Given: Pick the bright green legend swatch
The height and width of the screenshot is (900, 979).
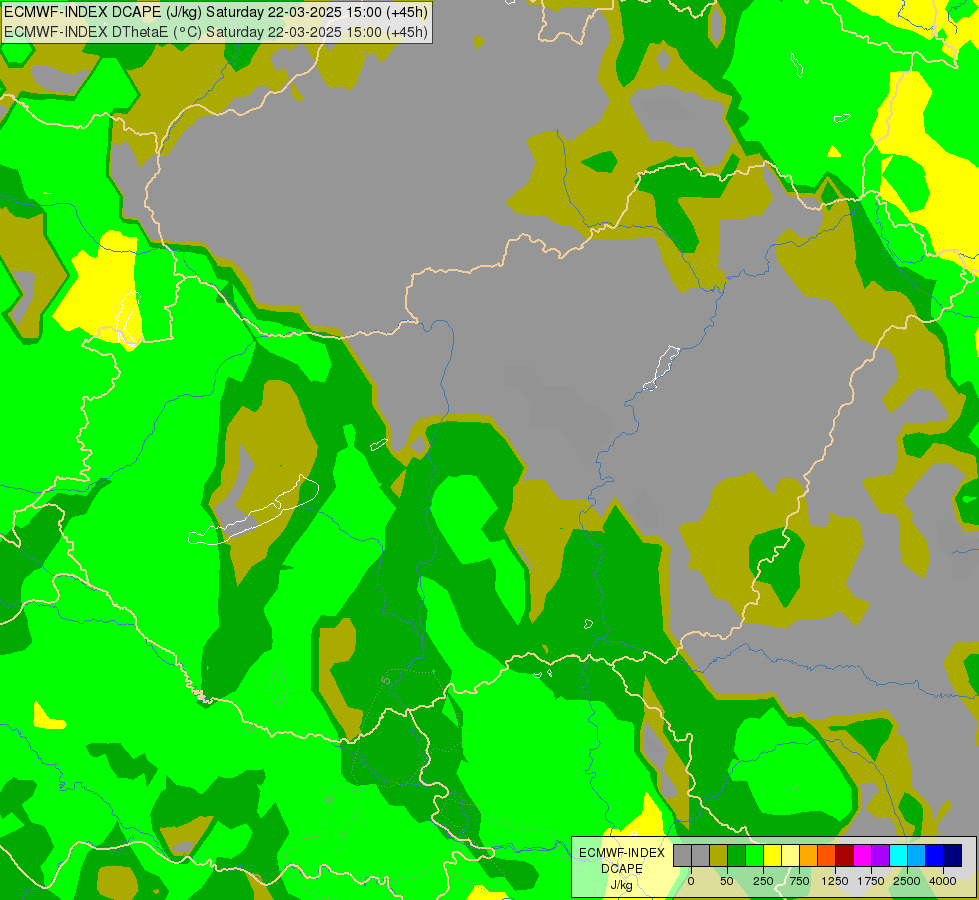Looking at the screenshot, I should click(754, 855).
